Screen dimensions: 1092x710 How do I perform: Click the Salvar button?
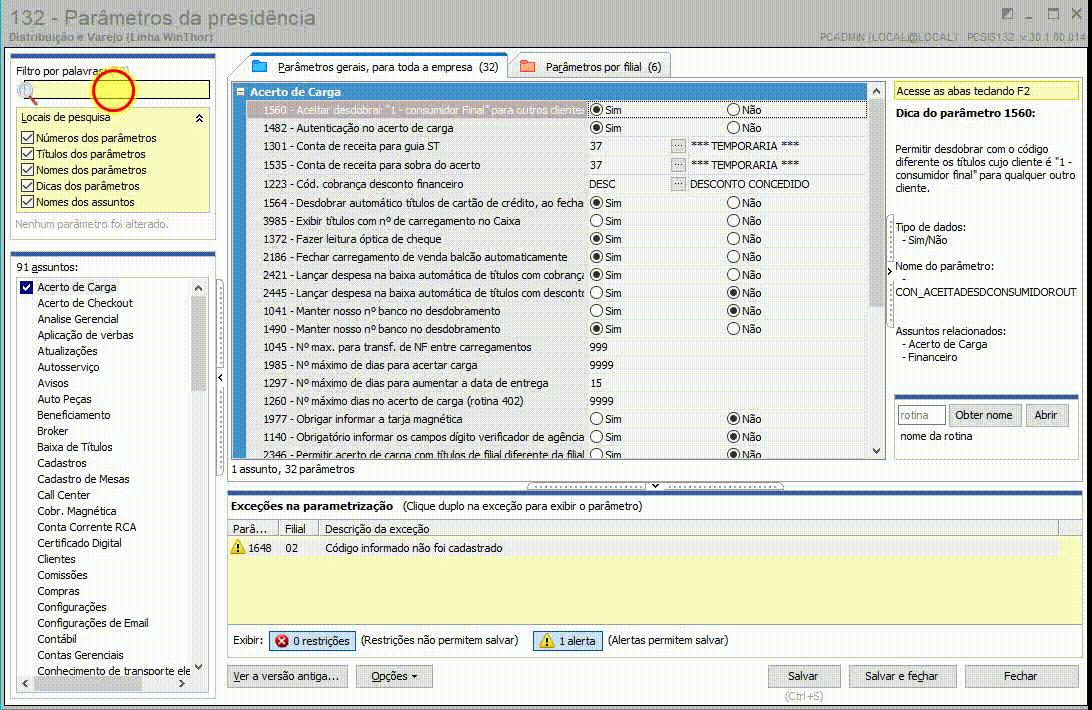(804, 676)
